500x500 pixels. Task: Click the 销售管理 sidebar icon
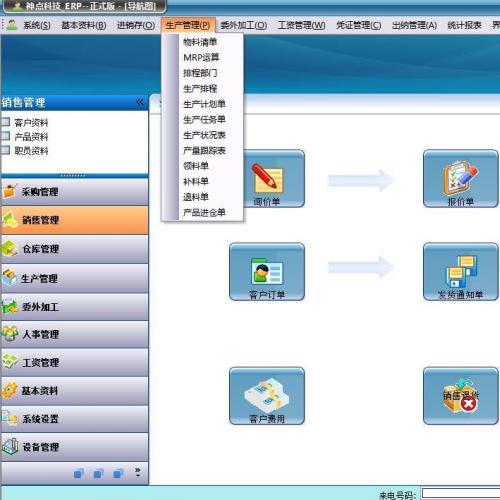click(x=9, y=220)
